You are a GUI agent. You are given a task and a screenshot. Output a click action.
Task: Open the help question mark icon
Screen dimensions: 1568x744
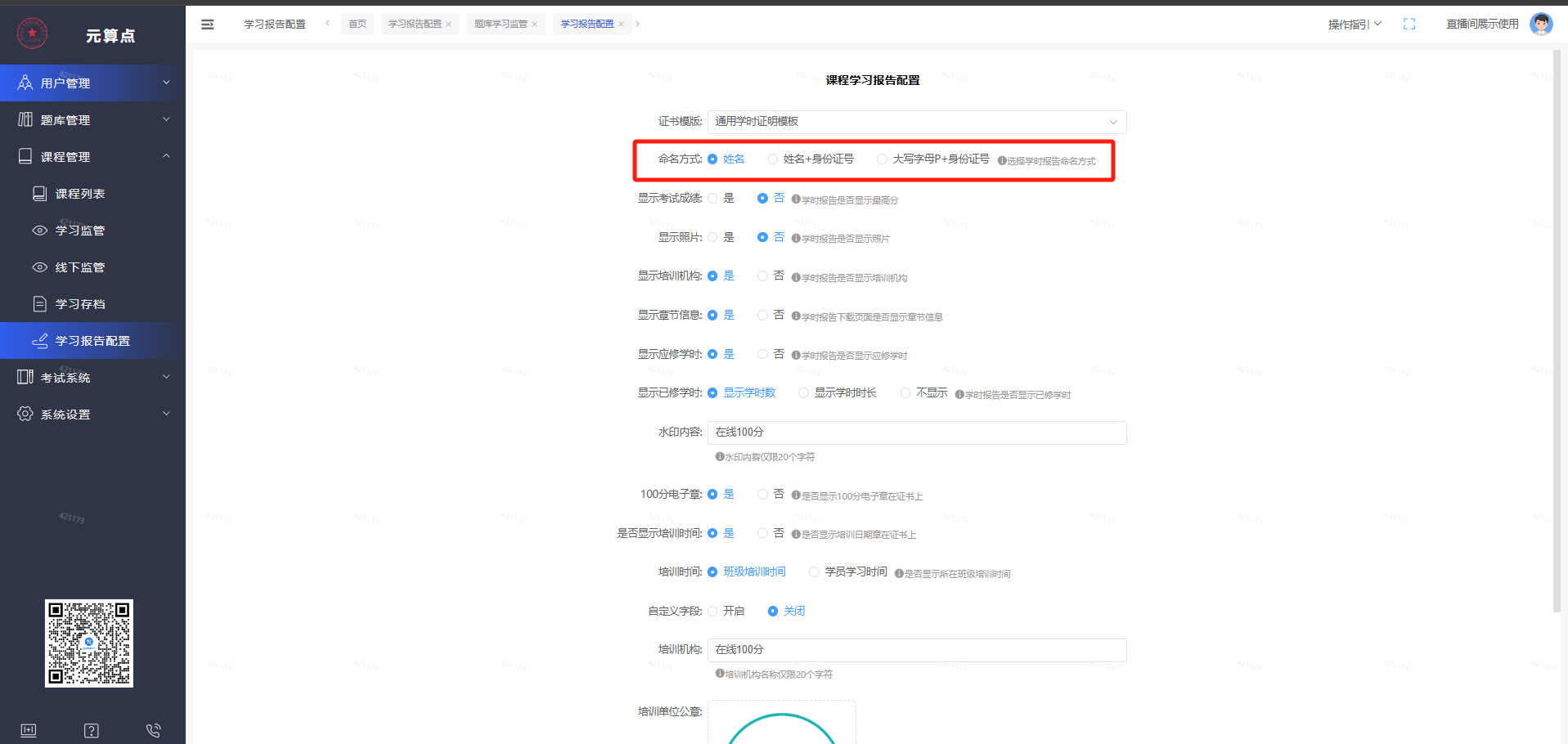coord(92,730)
